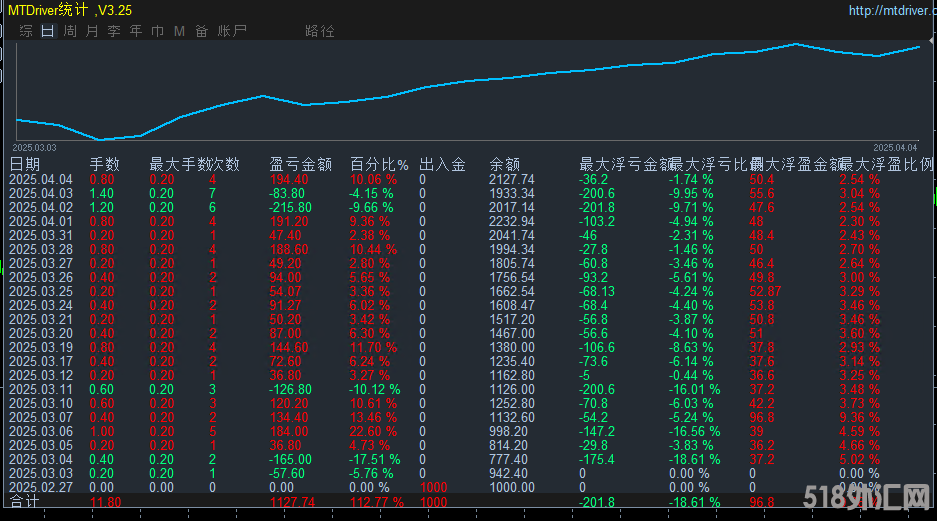Click the 191.20 profit value
The width and height of the screenshot is (937, 521).
[289, 222]
